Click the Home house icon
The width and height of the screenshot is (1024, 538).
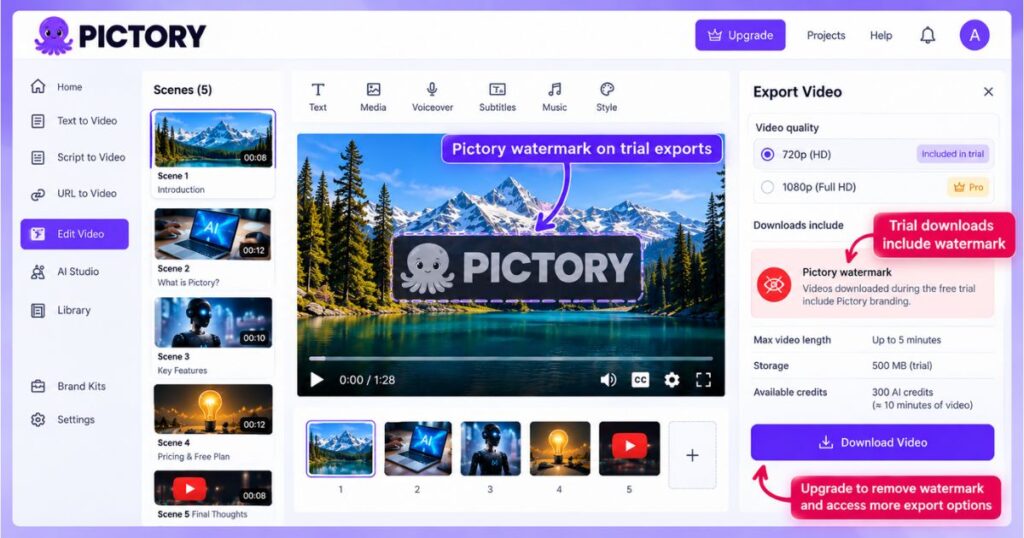[38, 86]
